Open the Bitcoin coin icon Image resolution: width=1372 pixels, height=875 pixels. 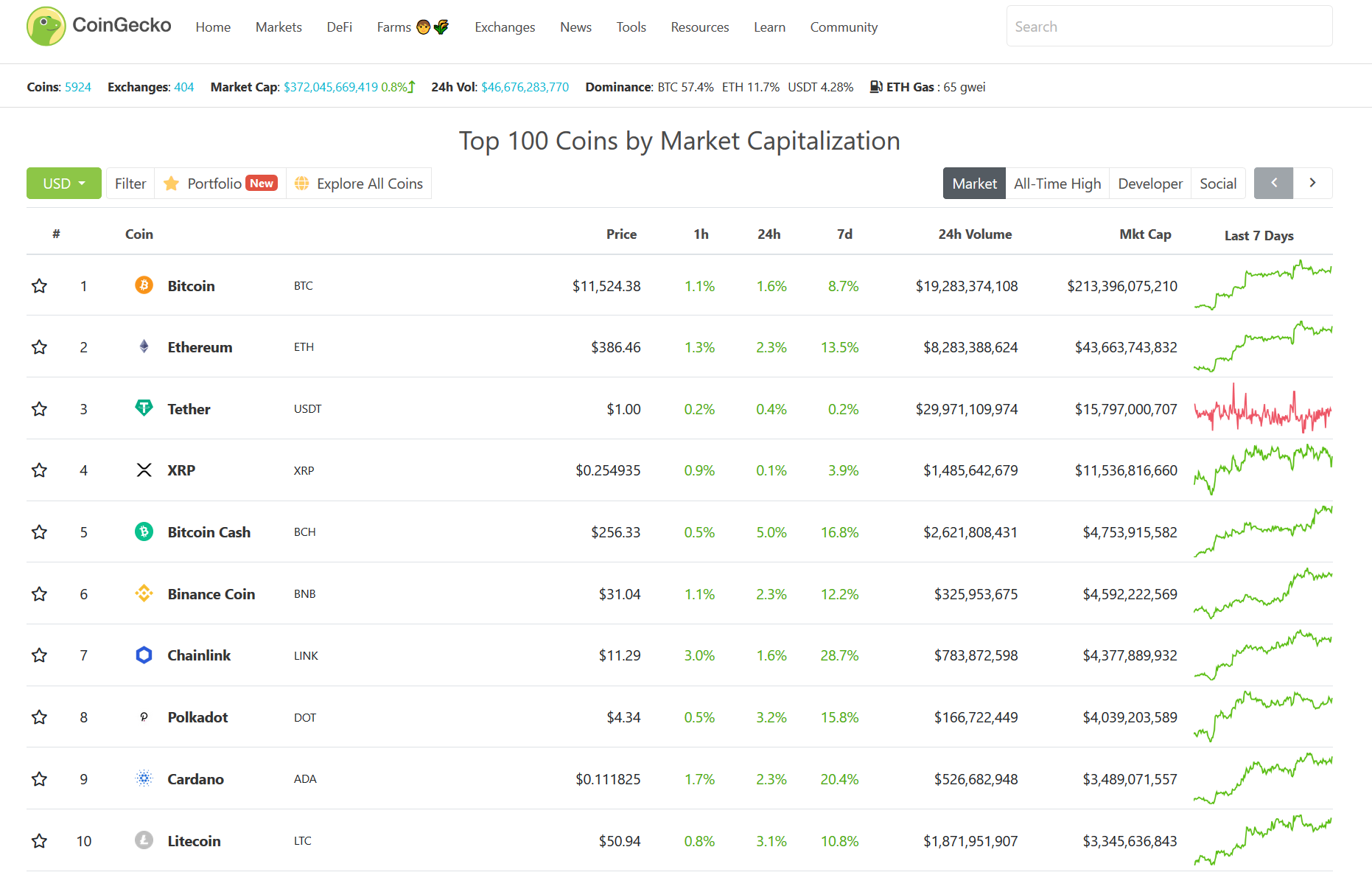coord(144,285)
